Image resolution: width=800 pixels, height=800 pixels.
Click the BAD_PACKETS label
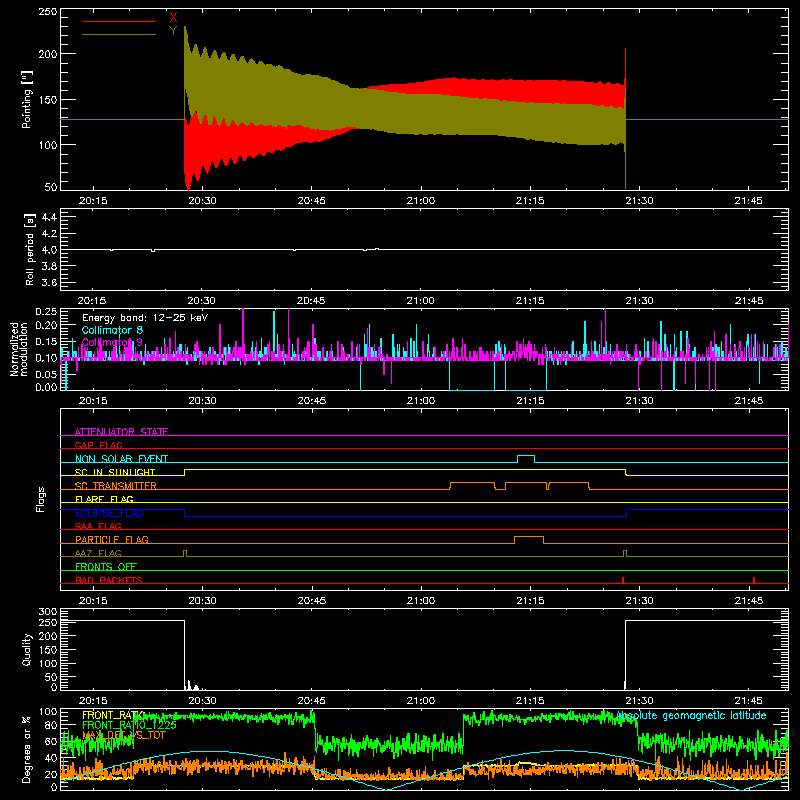109,580
